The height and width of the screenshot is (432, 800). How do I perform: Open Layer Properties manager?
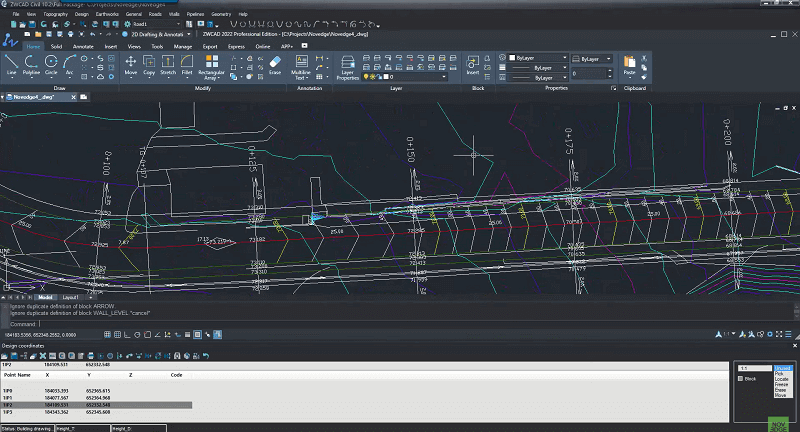pos(347,68)
